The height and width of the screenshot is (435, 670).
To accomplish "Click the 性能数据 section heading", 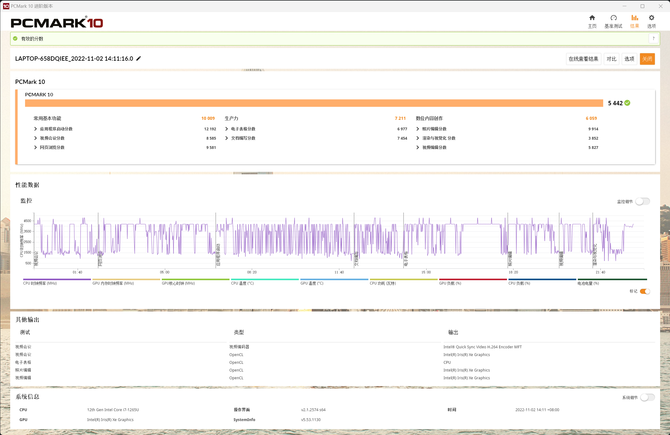I will click(27, 185).
